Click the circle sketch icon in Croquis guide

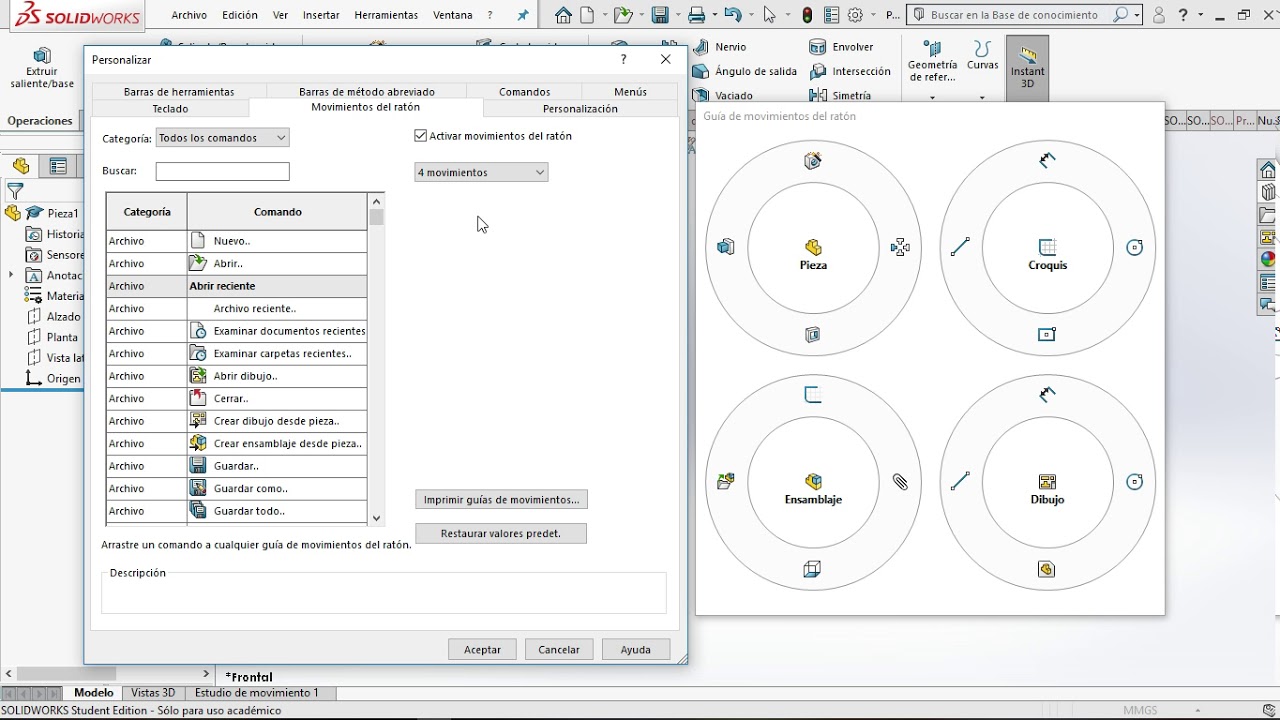click(1134, 247)
